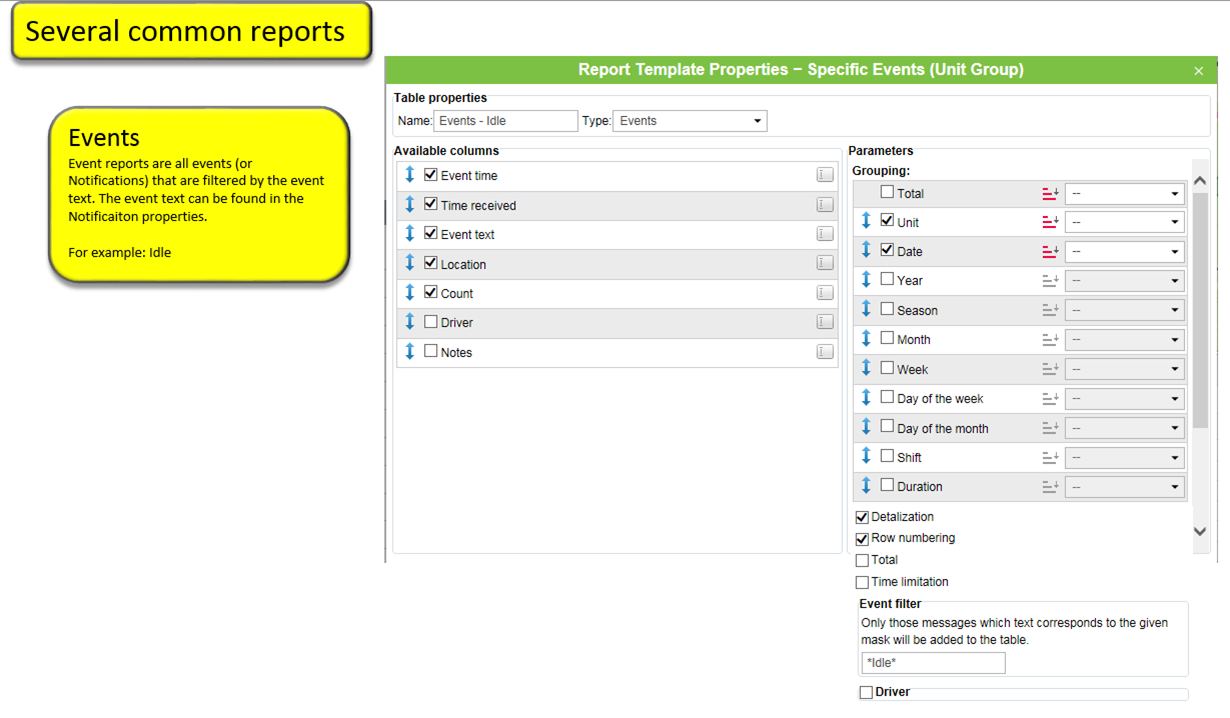Screen dimensions: 1230x718
Task: Open the table Type dropdown
Action: pyautogui.click(x=689, y=121)
